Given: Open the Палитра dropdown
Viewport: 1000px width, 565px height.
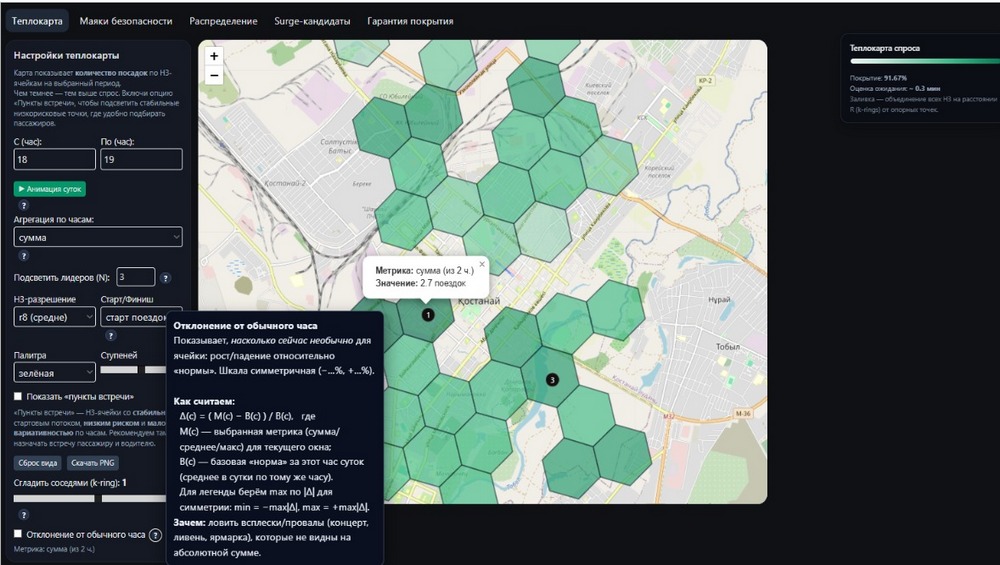Looking at the screenshot, I should (54, 371).
